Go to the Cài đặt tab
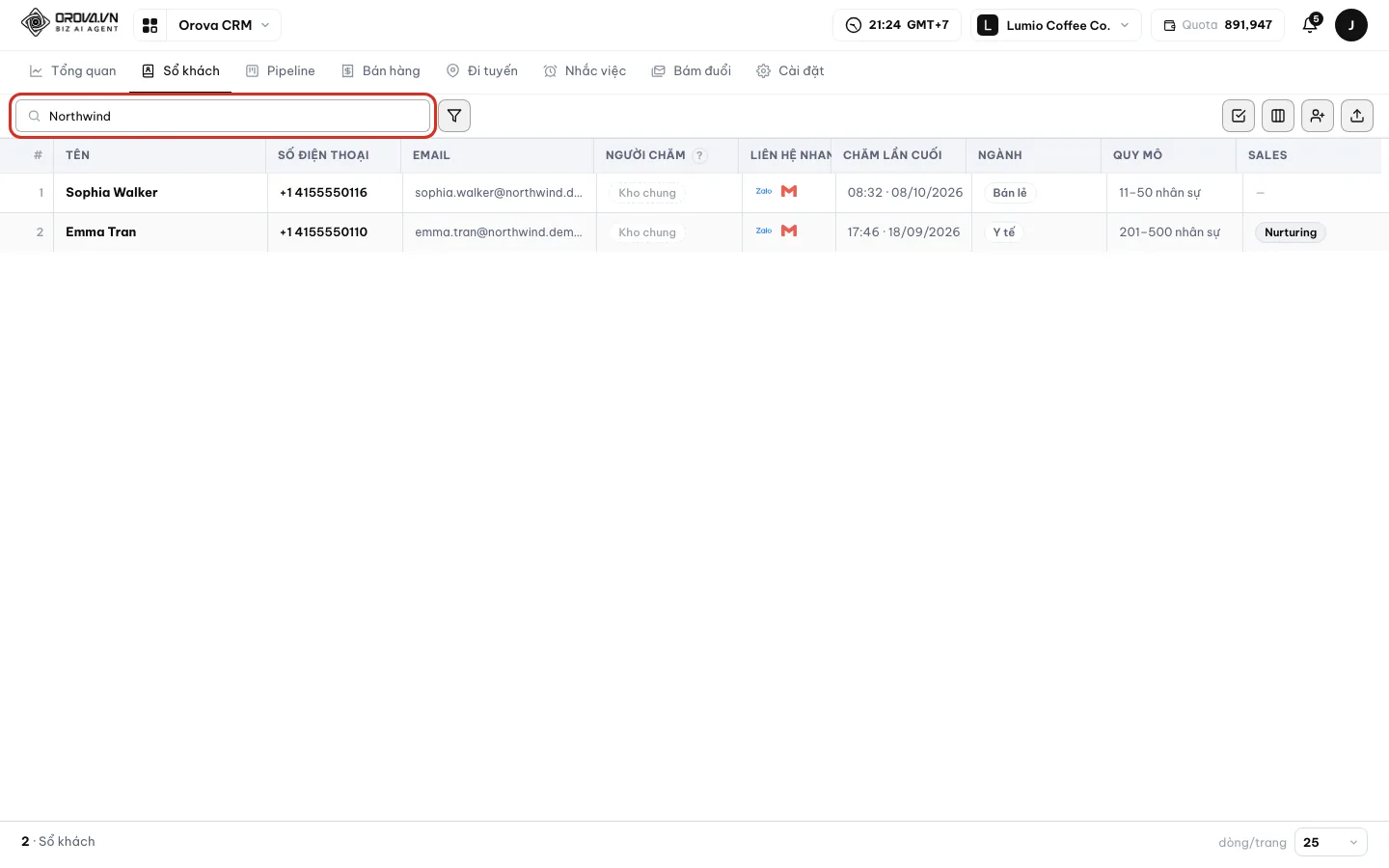The width and height of the screenshot is (1389, 868). [x=790, y=71]
